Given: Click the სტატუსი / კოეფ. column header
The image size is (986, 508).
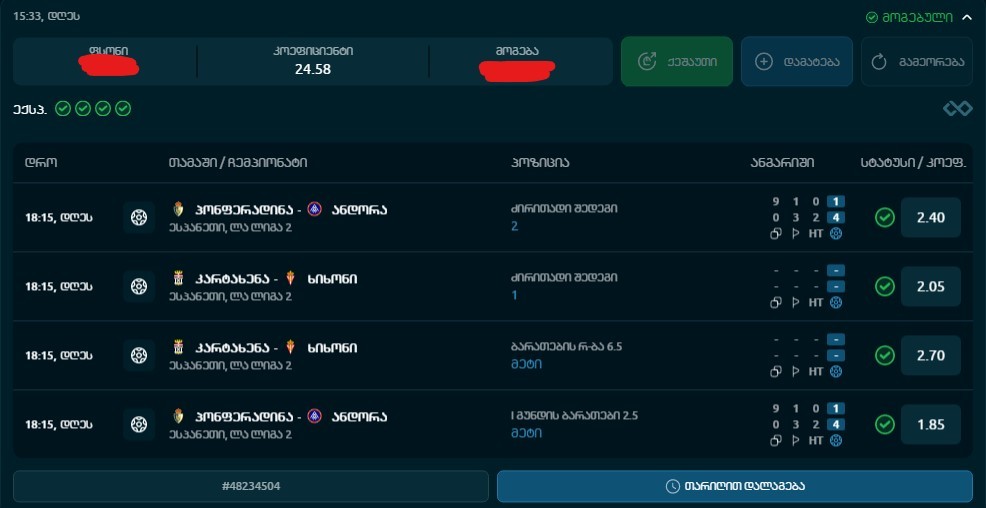Looking at the screenshot, I should tap(911, 163).
